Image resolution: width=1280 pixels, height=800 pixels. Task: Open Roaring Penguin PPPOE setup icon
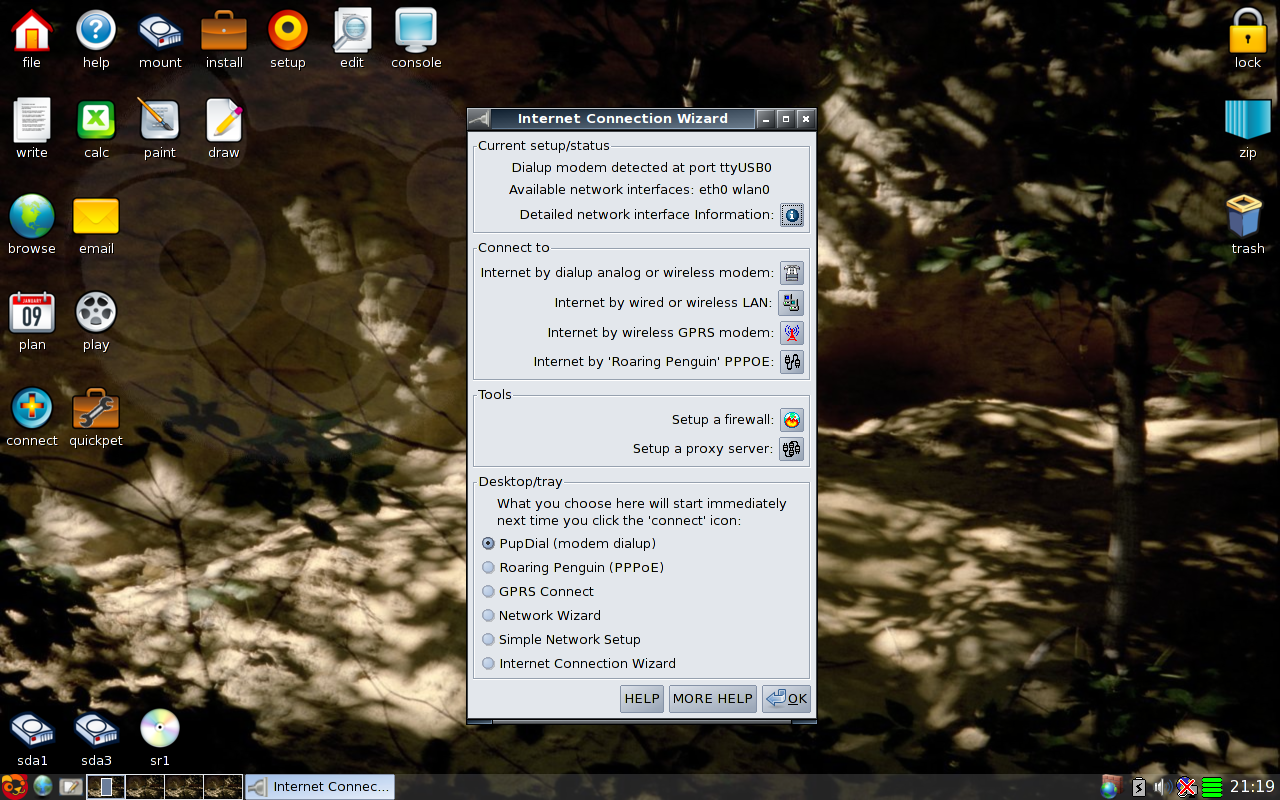click(x=792, y=362)
